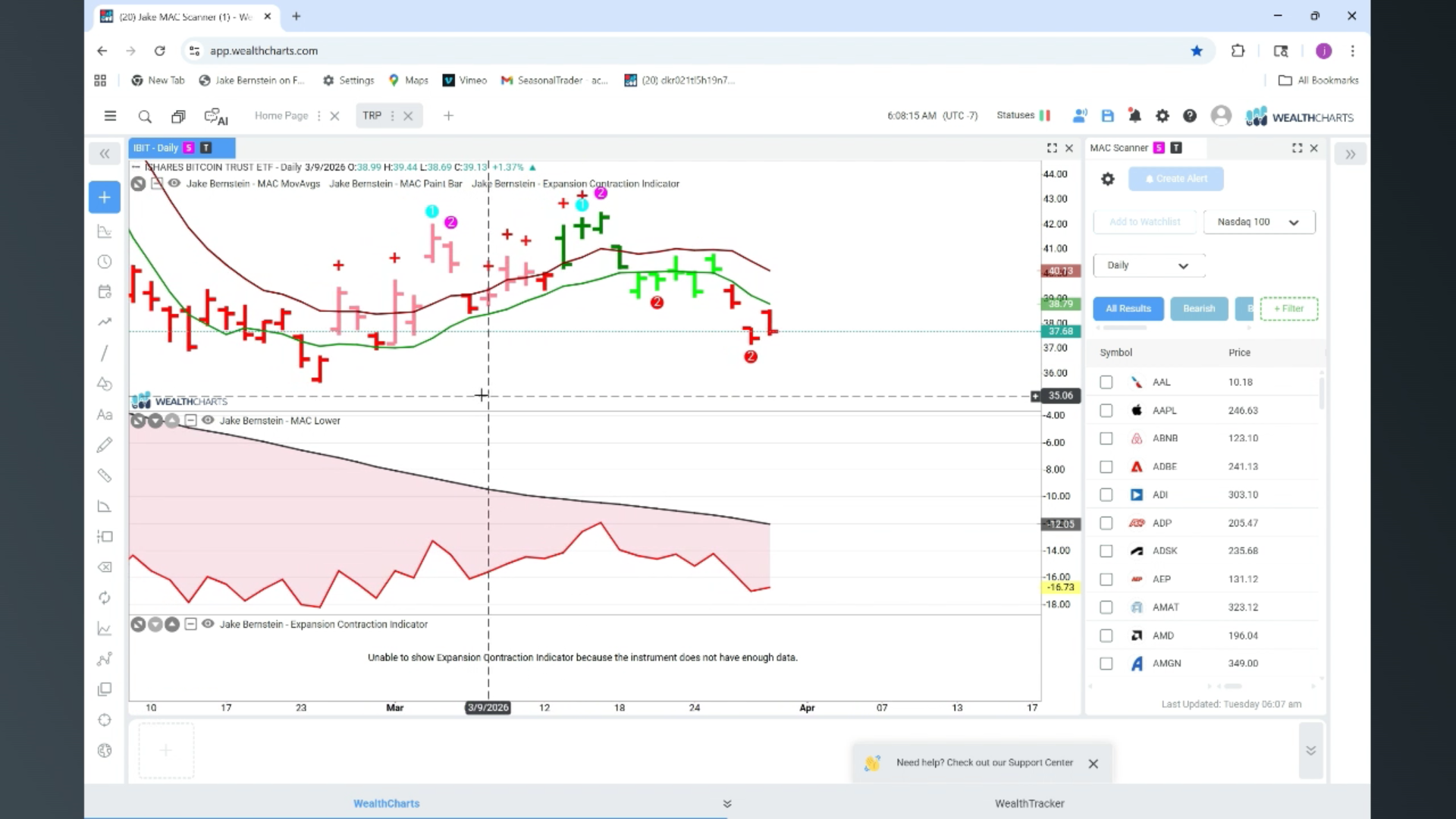Click the blue plus add-drawing button
This screenshot has height=819, width=1456.
[x=105, y=197]
